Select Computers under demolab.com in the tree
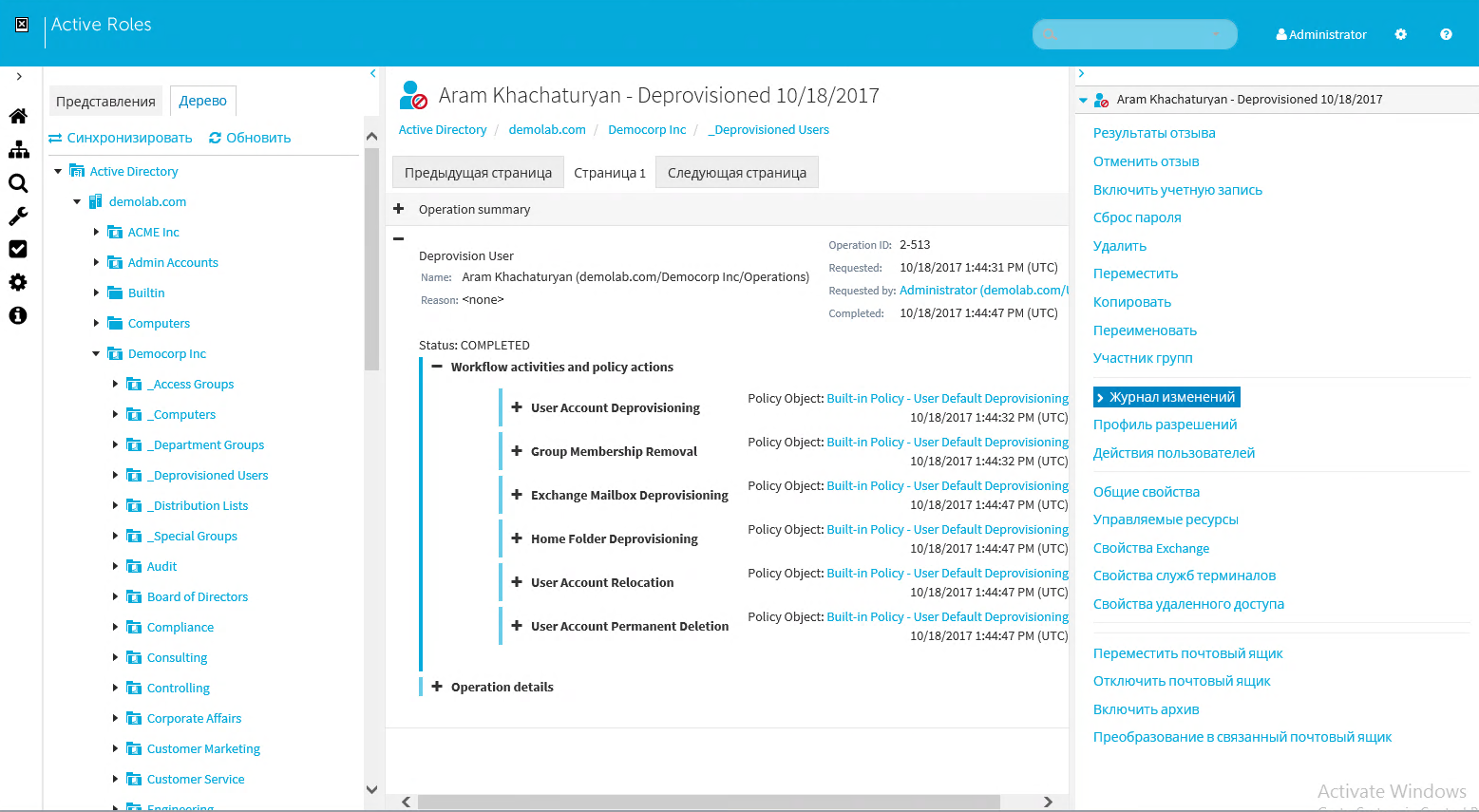Viewport: 1479px width, 812px height. pos(159,323)
